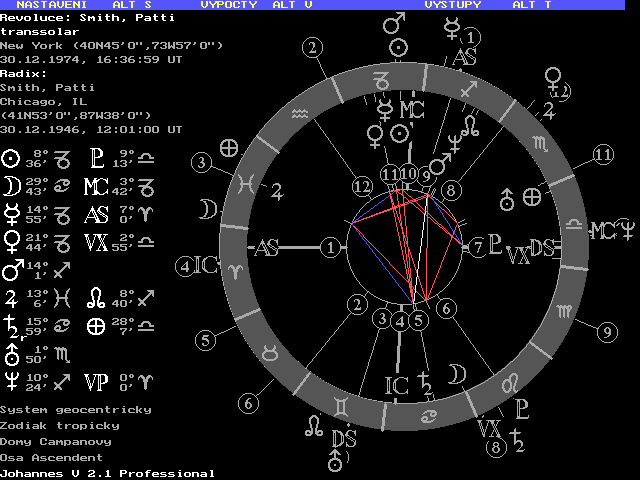This screenshot has height=480, width=640.
Task: Click the Aquarius sign on the zodiac ring
Action: 302,116
